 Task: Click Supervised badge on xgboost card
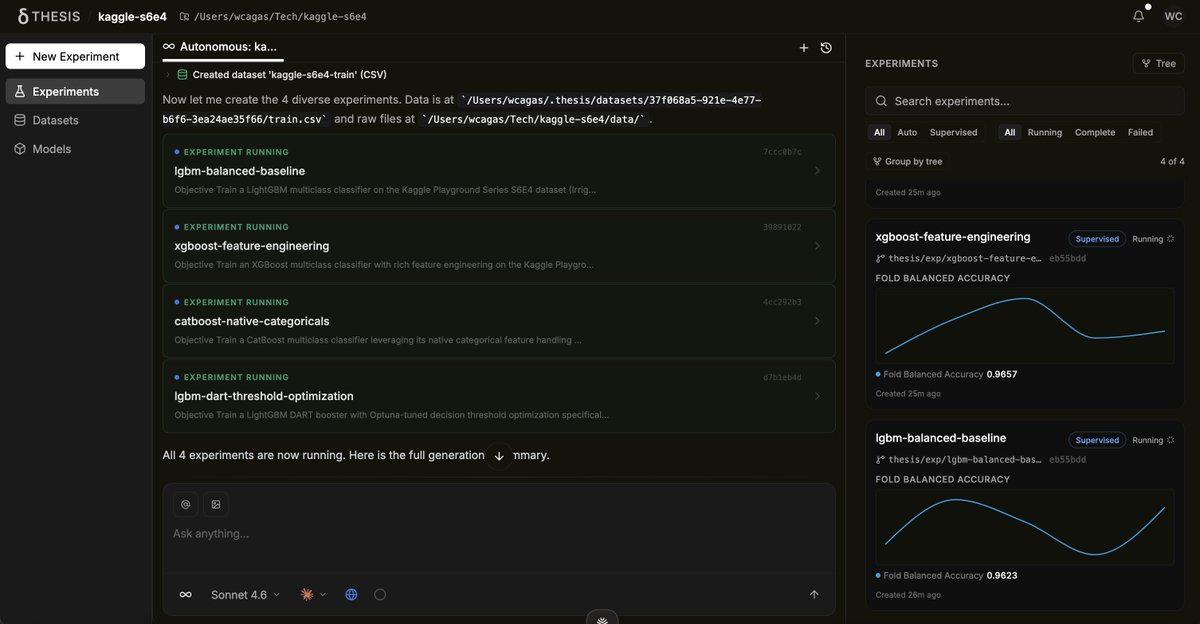click(x=1097, y=239)
